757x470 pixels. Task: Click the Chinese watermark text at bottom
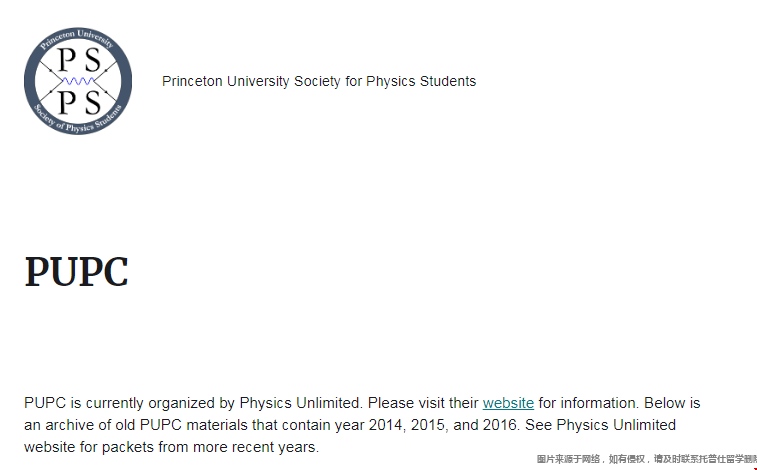(x=646, y=459)
